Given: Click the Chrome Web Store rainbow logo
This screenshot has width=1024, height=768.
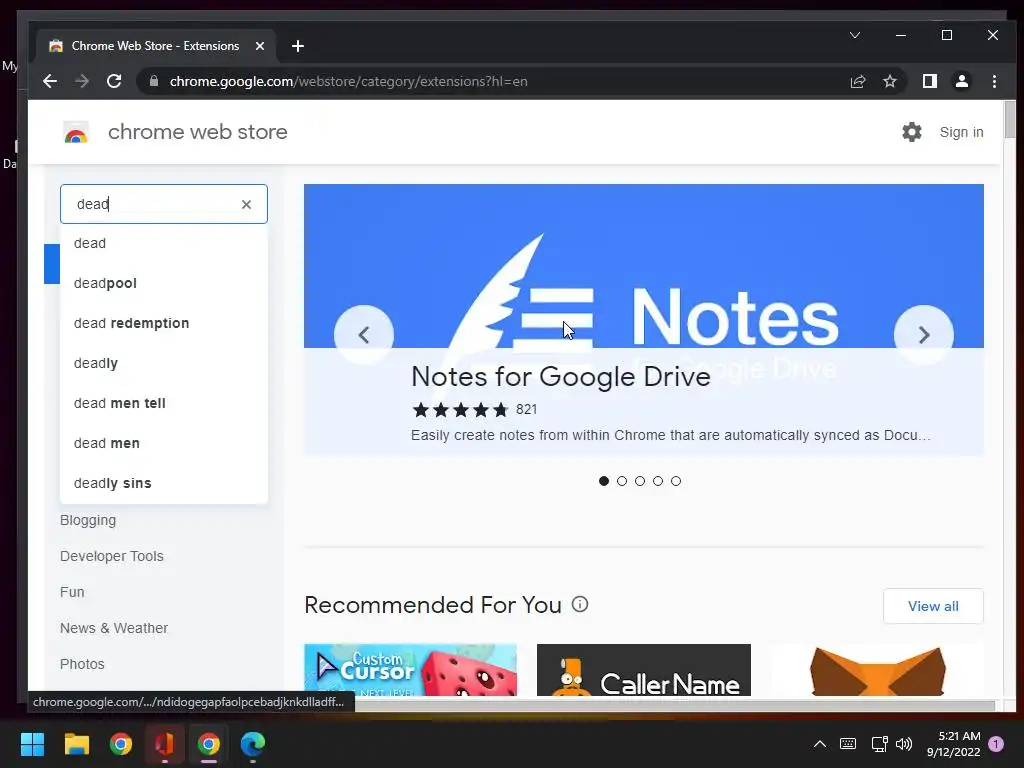Looking at the screenshot, I should click(x=76, y=133).
